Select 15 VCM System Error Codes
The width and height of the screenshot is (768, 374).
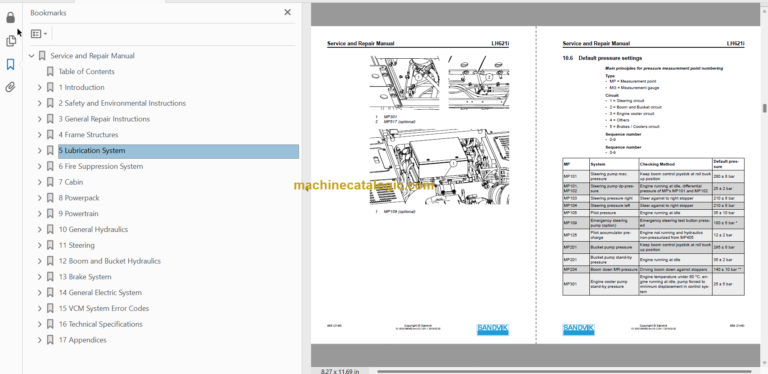(104, 308)
